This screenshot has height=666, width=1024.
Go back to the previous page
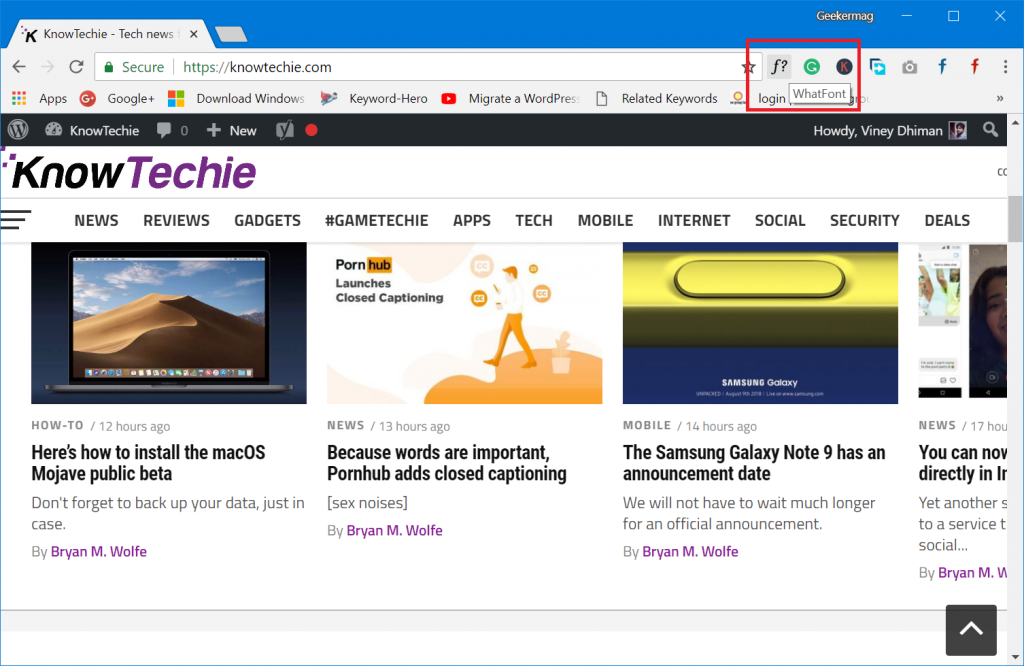[20, 67]
